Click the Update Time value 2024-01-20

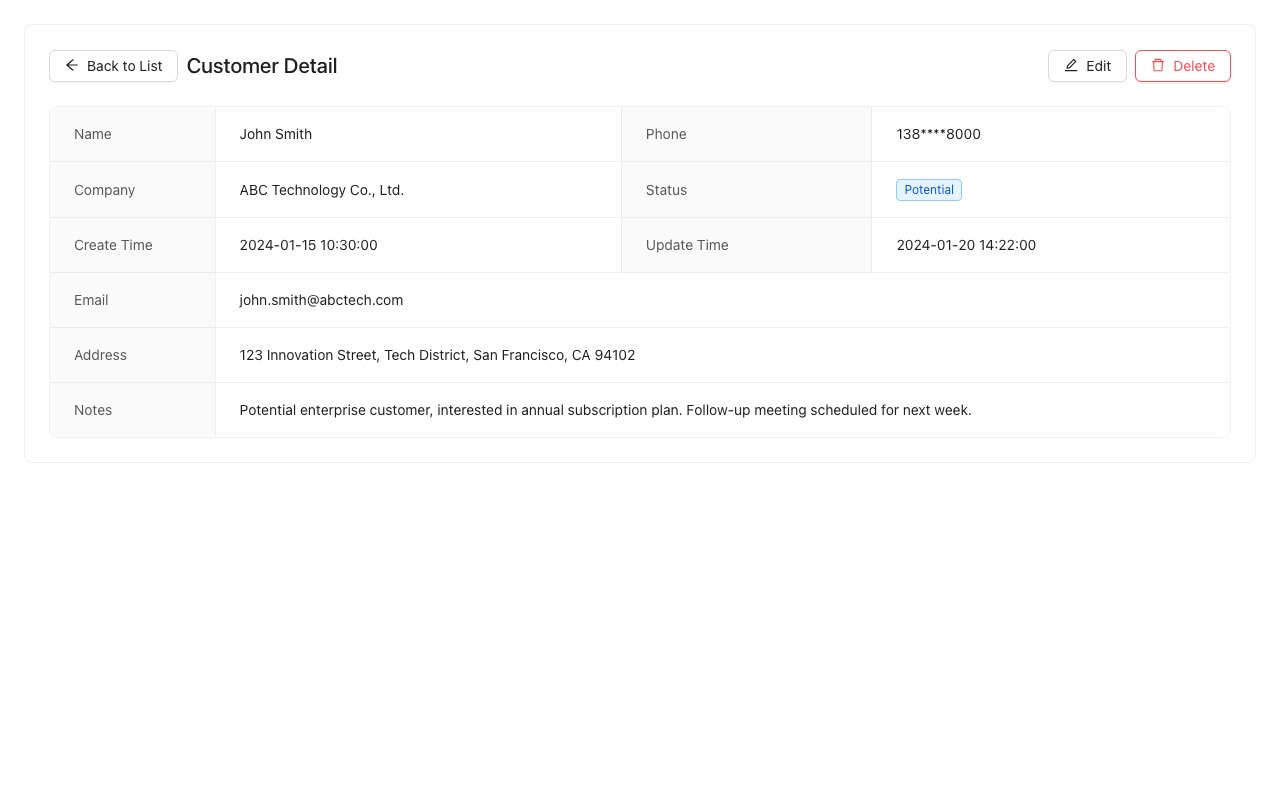[x=966, y=245]
